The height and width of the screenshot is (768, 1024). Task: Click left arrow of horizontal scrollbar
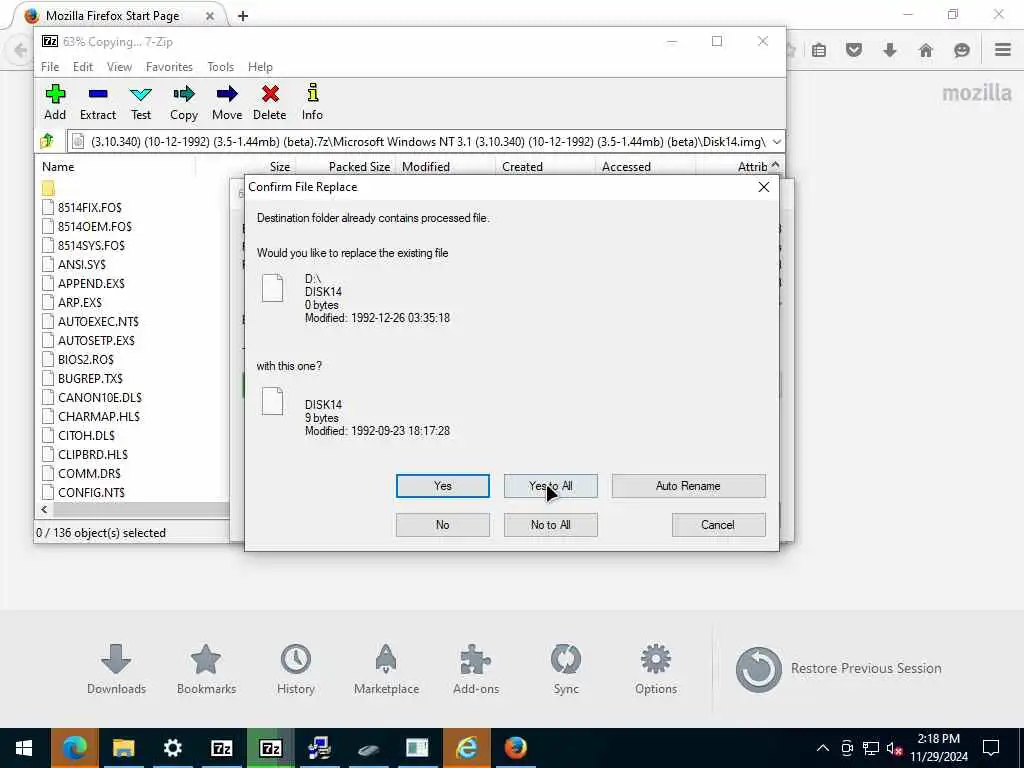point(44,509)
